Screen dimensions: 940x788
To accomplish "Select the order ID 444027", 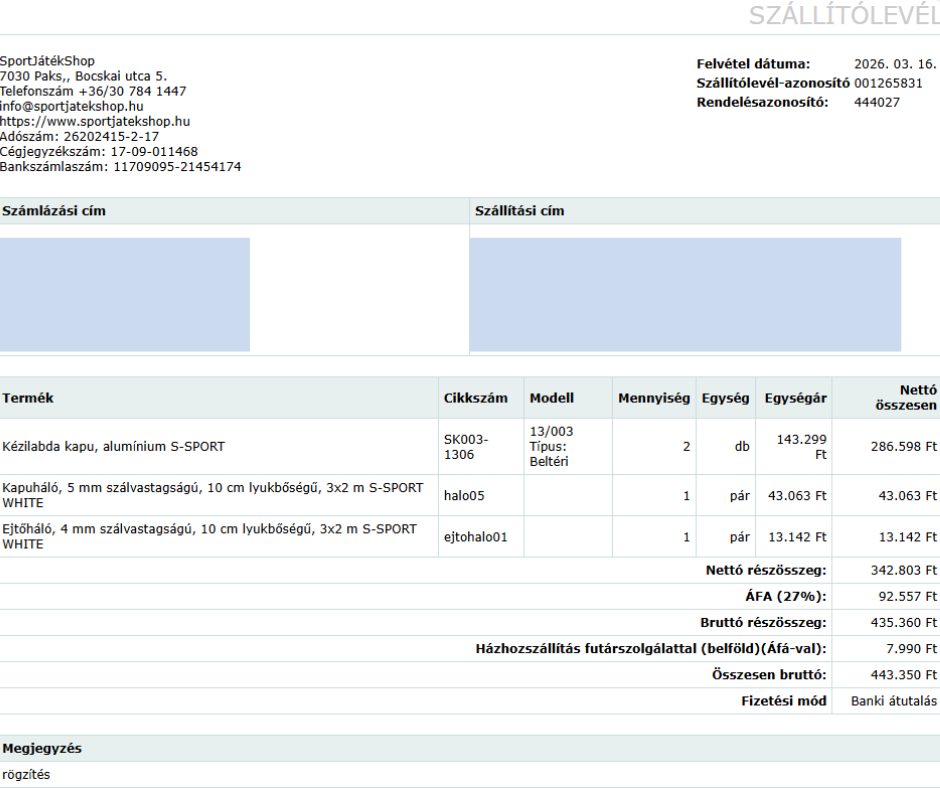I will 876,102.
